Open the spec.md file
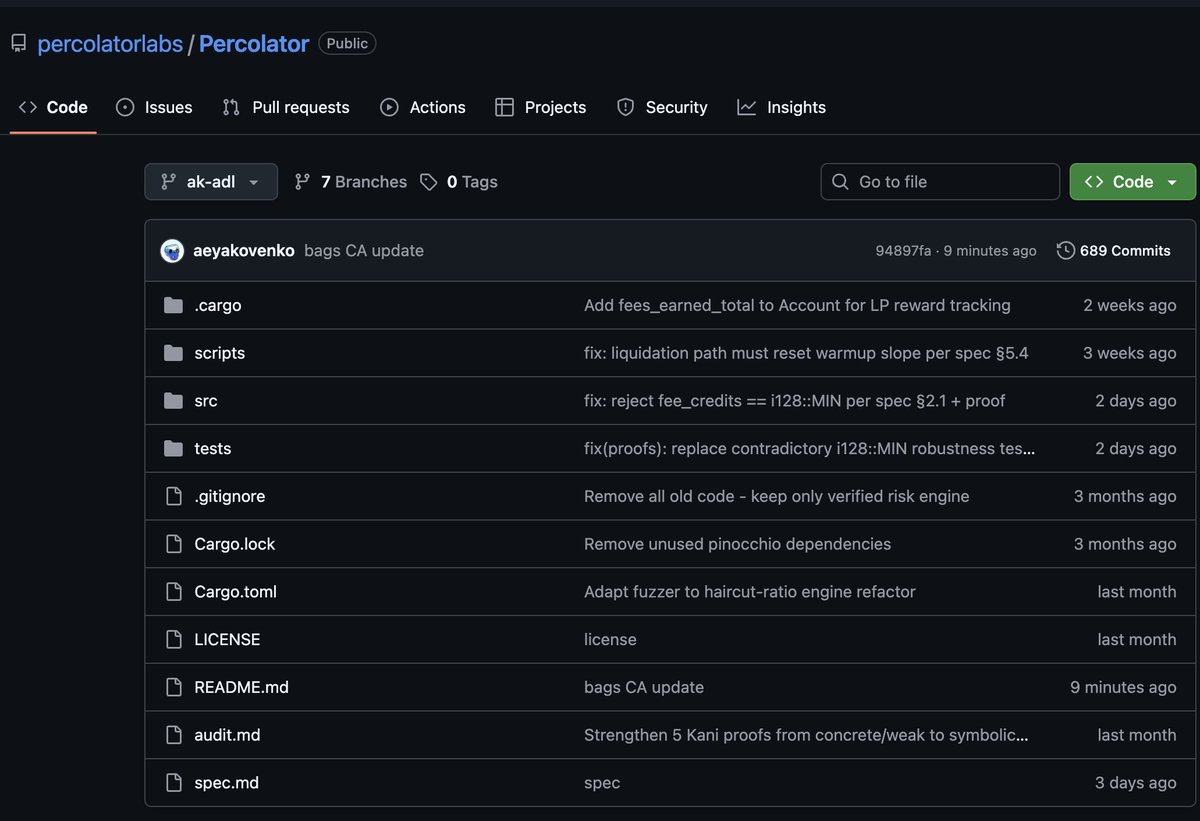 click(x=227, y=783)
